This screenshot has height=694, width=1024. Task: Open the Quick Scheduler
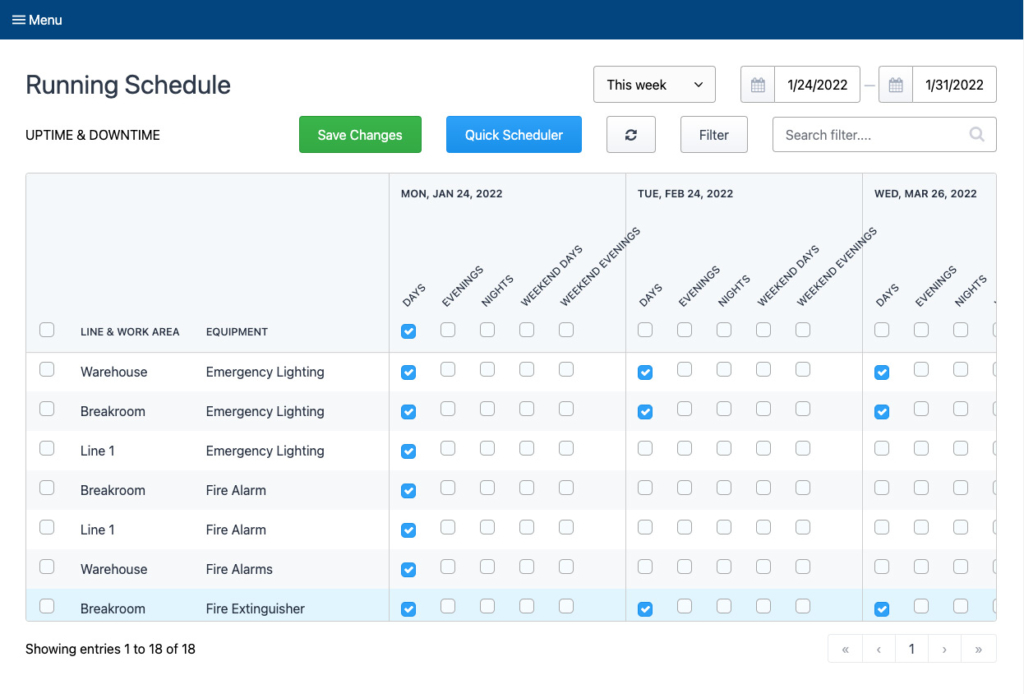tap(513, 134)
